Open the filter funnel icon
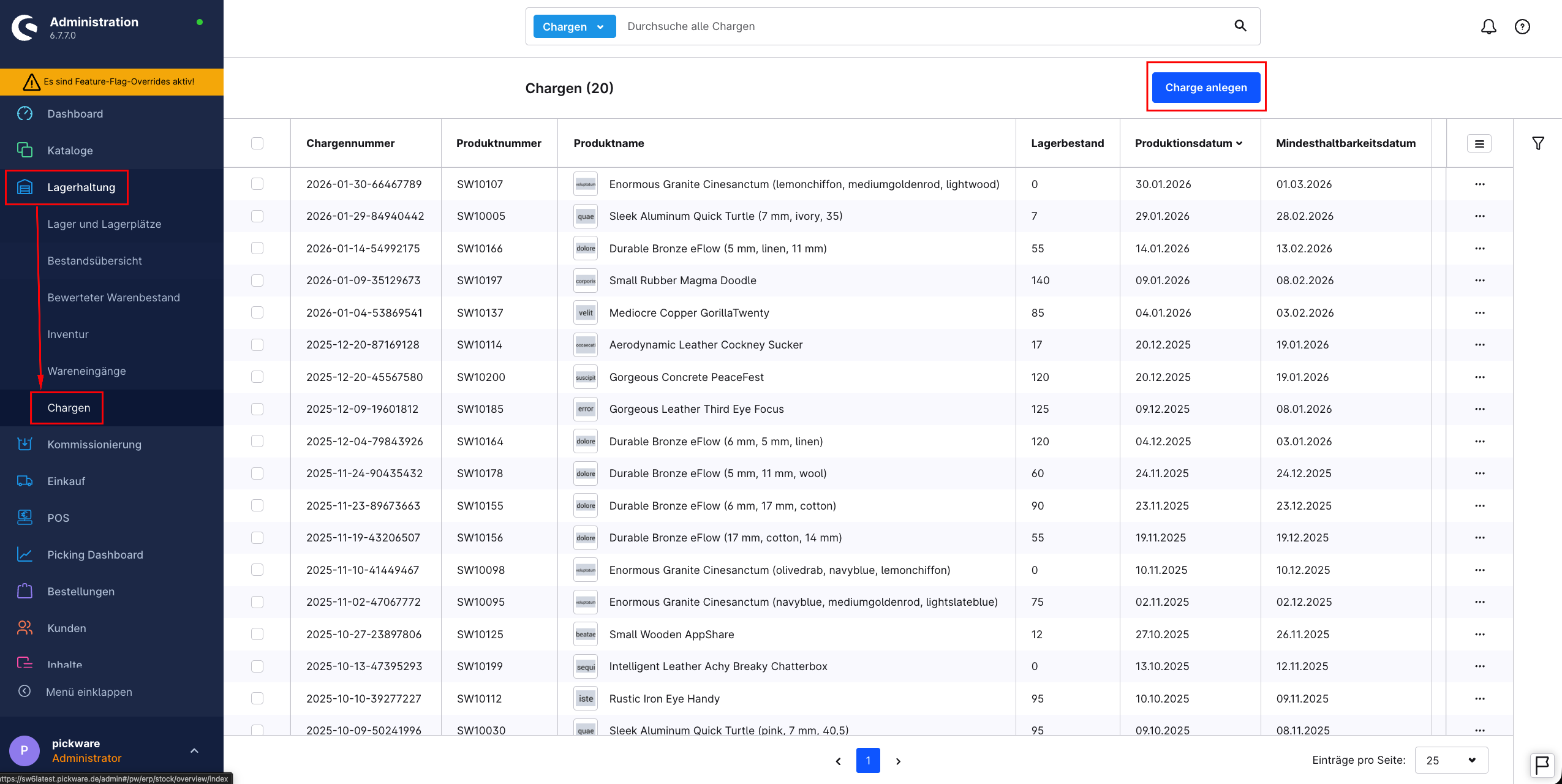 (1537, 143)
